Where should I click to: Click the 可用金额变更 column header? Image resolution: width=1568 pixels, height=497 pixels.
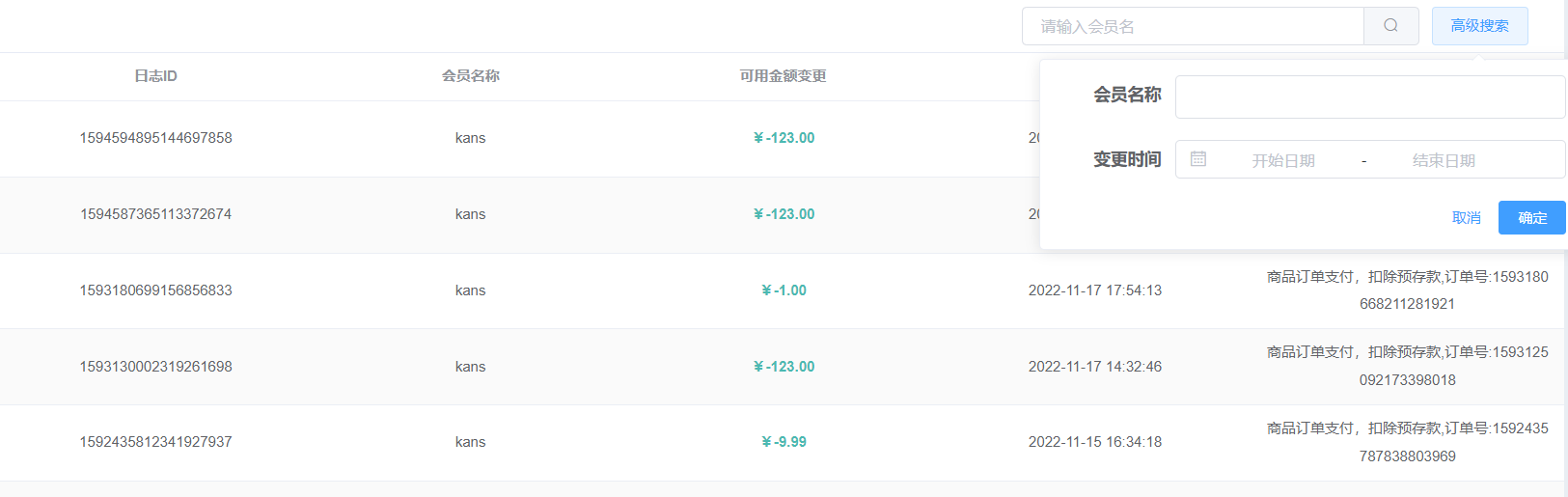784,76
